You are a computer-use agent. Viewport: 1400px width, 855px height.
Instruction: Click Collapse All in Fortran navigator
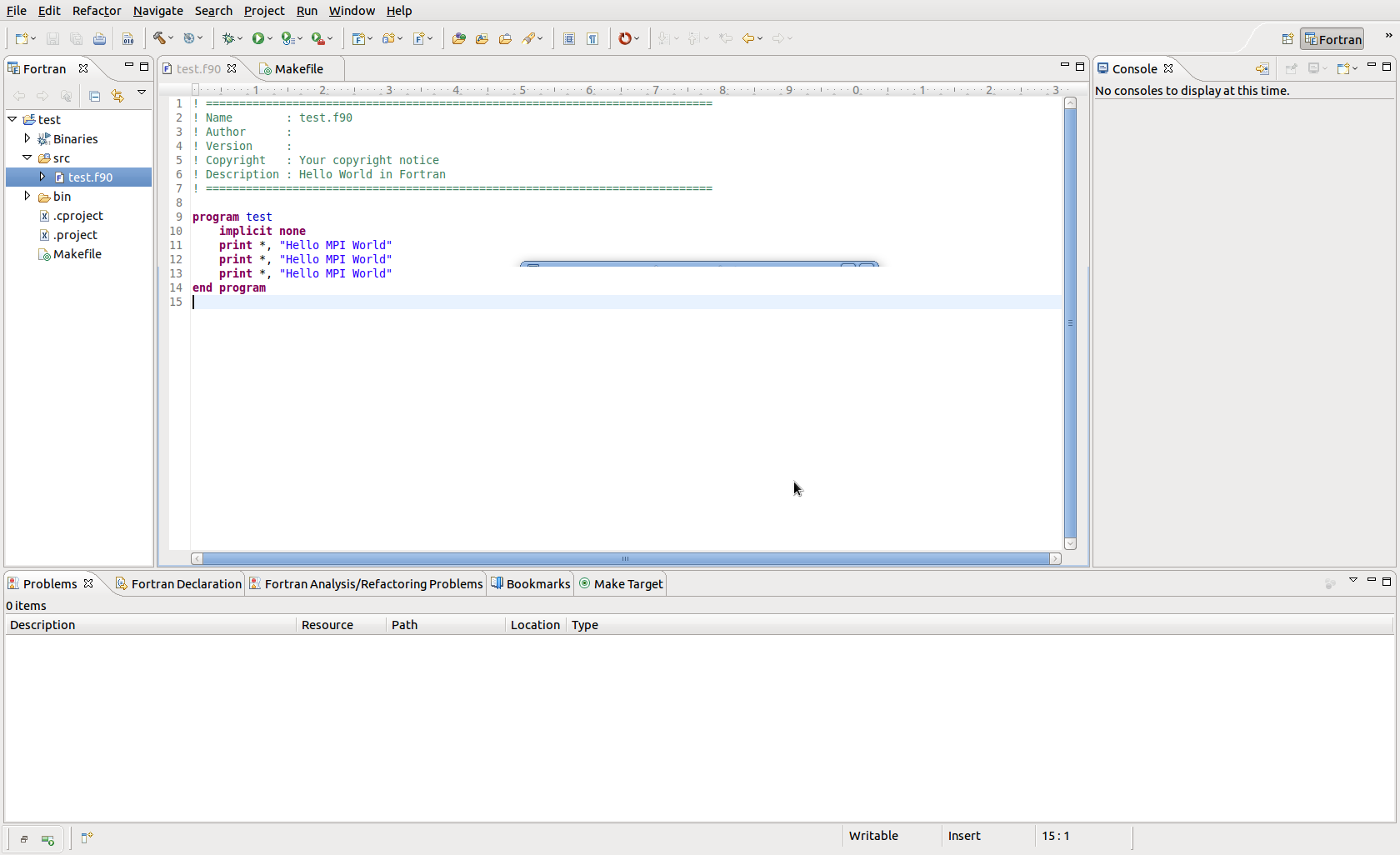pos(94,97)
